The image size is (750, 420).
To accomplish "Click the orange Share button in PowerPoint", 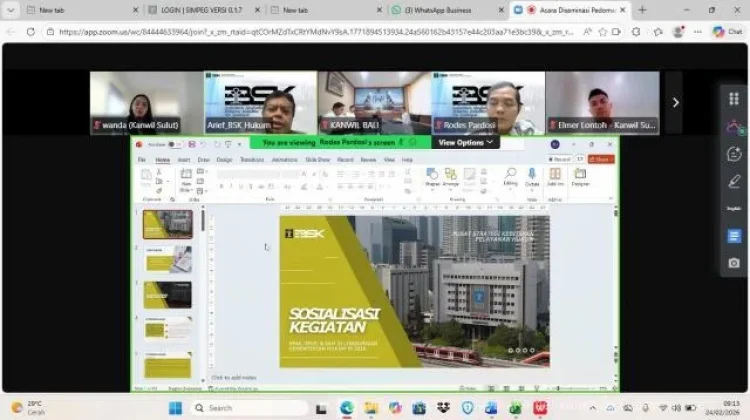I will click(x=601, y=159).
